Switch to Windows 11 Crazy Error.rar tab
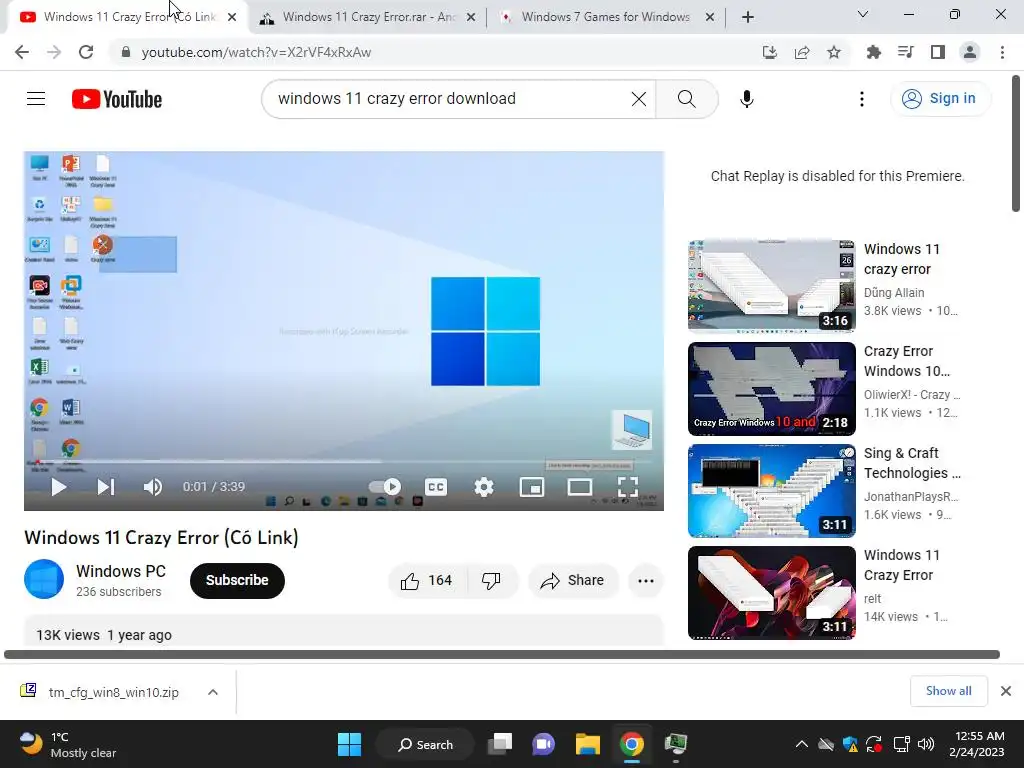The width and height of the screenshot is (1024, 768). pos(369,17)
